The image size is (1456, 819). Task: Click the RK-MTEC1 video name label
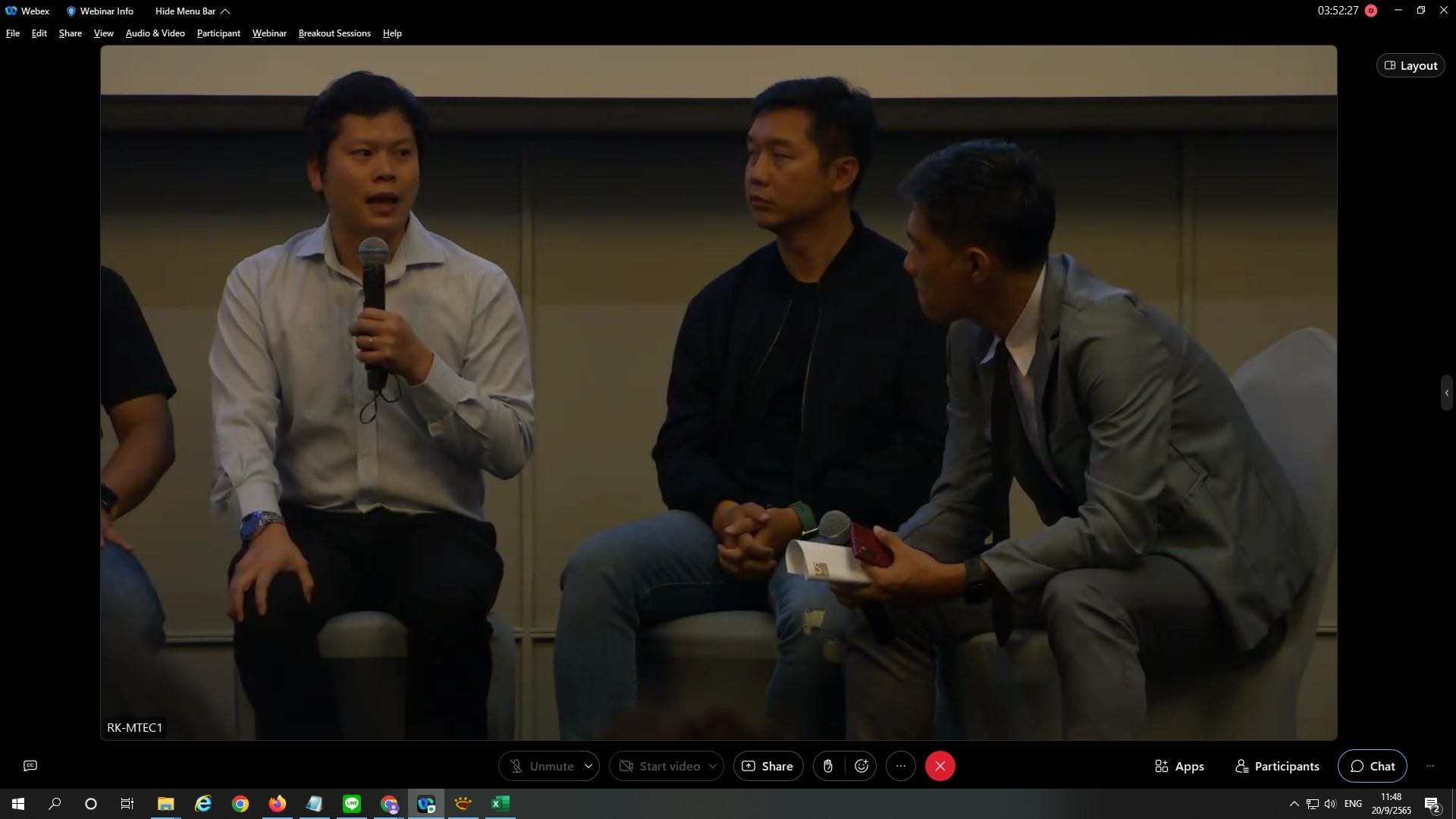tap(135, 727)
